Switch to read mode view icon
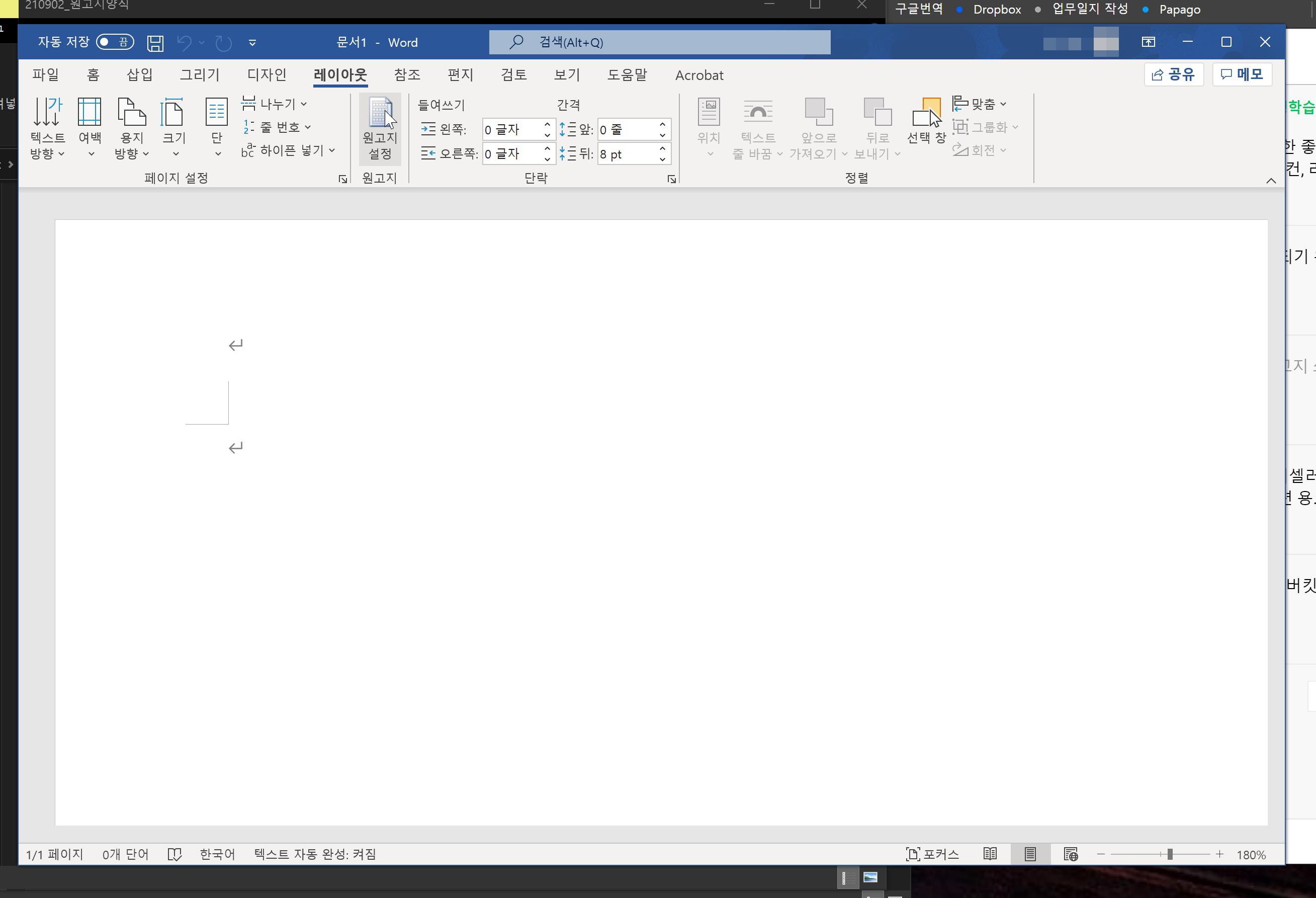This screenshot has height=898, width=1316. pyautogui.click(x=990, y=854)
